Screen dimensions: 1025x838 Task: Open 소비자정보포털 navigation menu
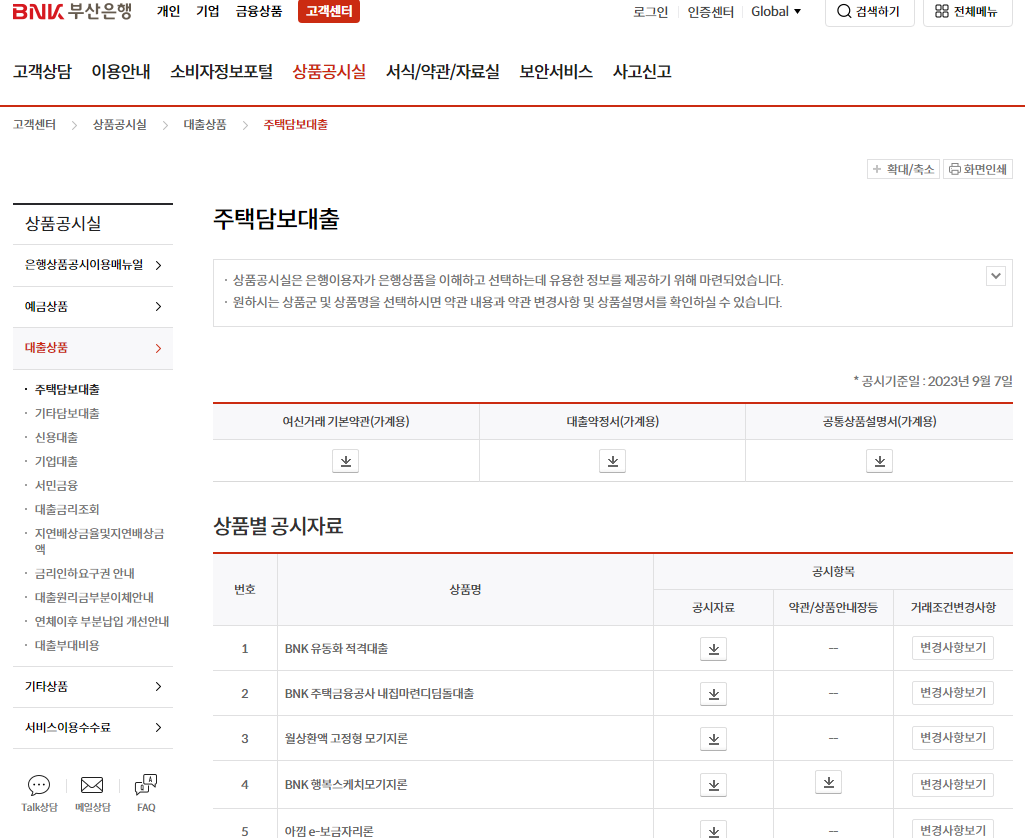click(222, 71)
